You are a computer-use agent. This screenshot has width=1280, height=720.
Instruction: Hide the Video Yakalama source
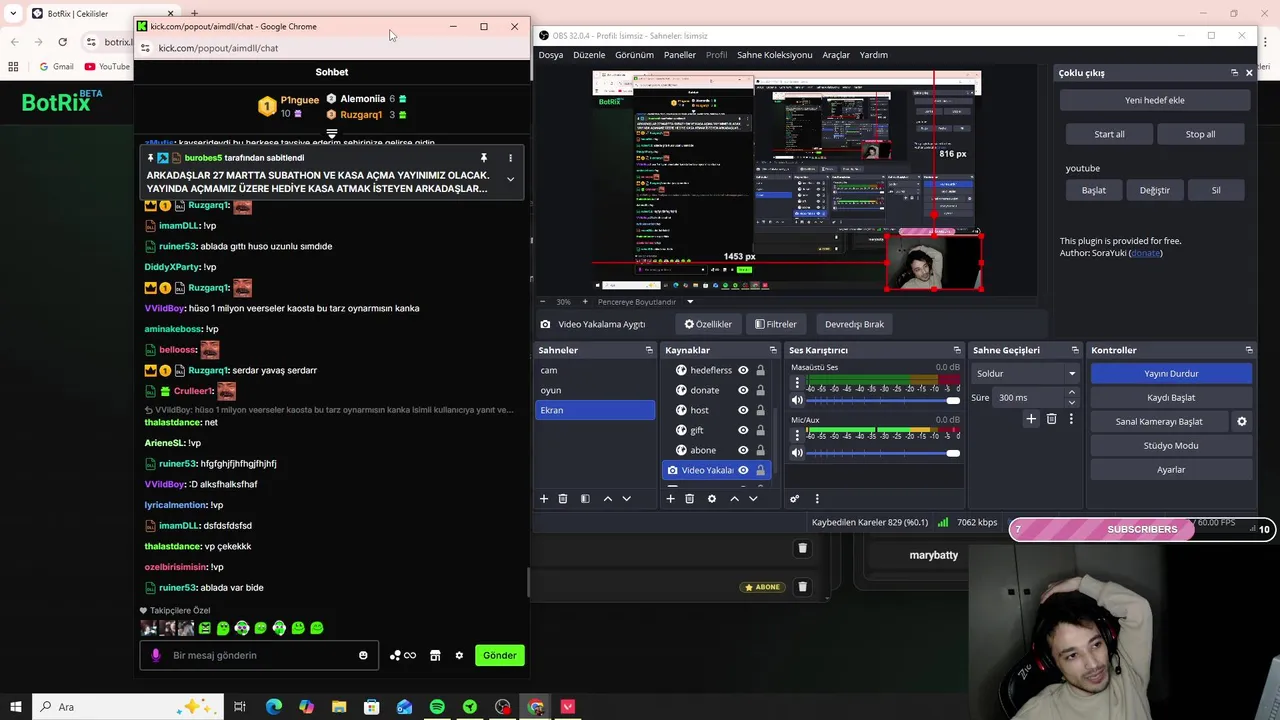pos(743,470)
